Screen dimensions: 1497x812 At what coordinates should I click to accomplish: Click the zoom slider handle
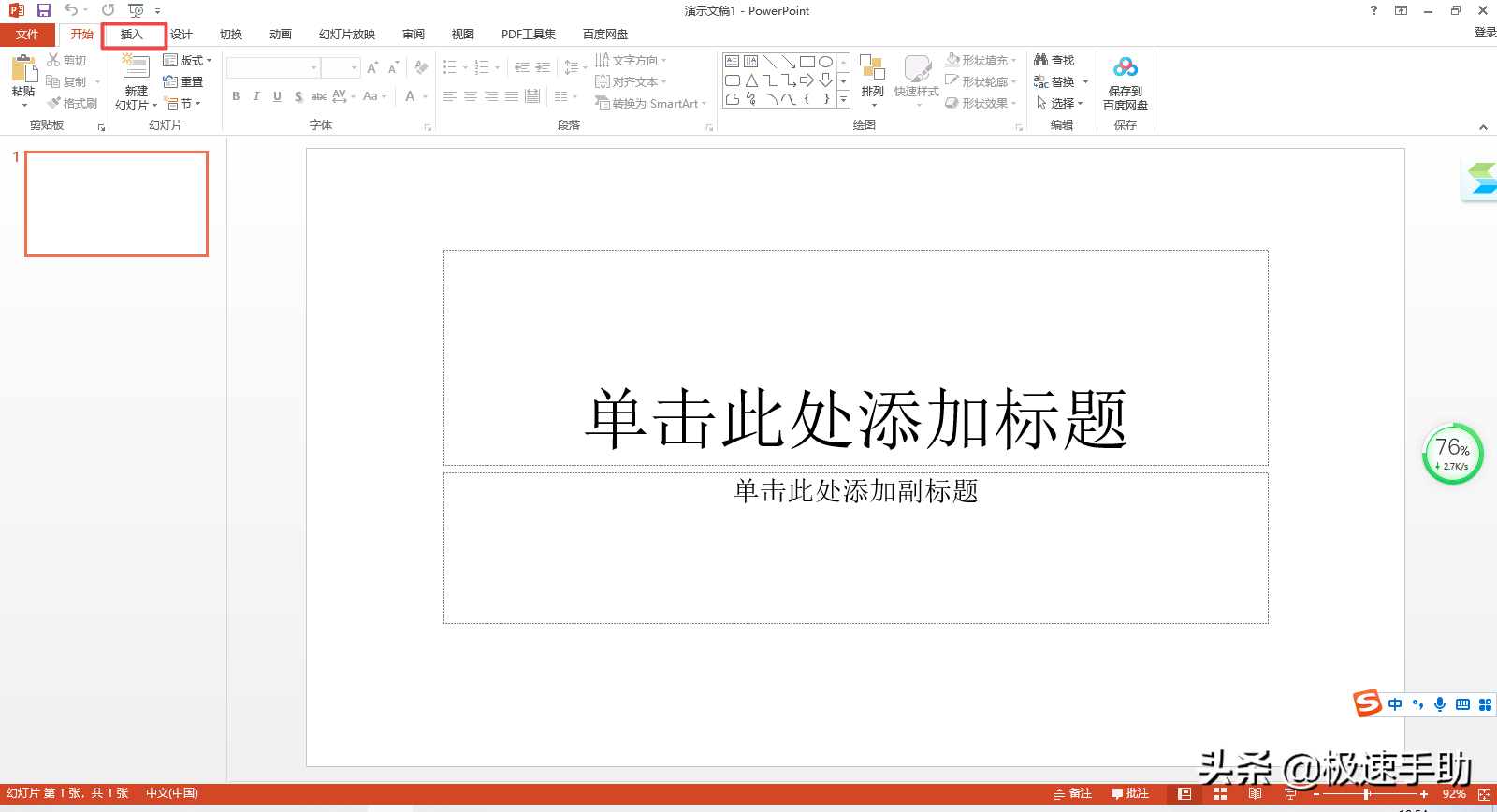click(x=1367, y=793)
